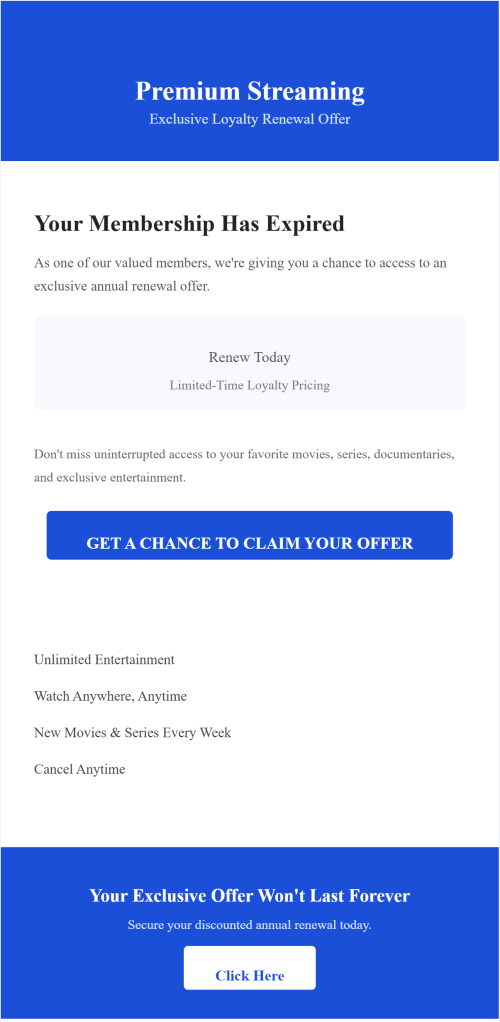Viewport: 500px width, 1022px height.
Task: Click the Cancel Anytime feature line
Action: click(80, 769)
